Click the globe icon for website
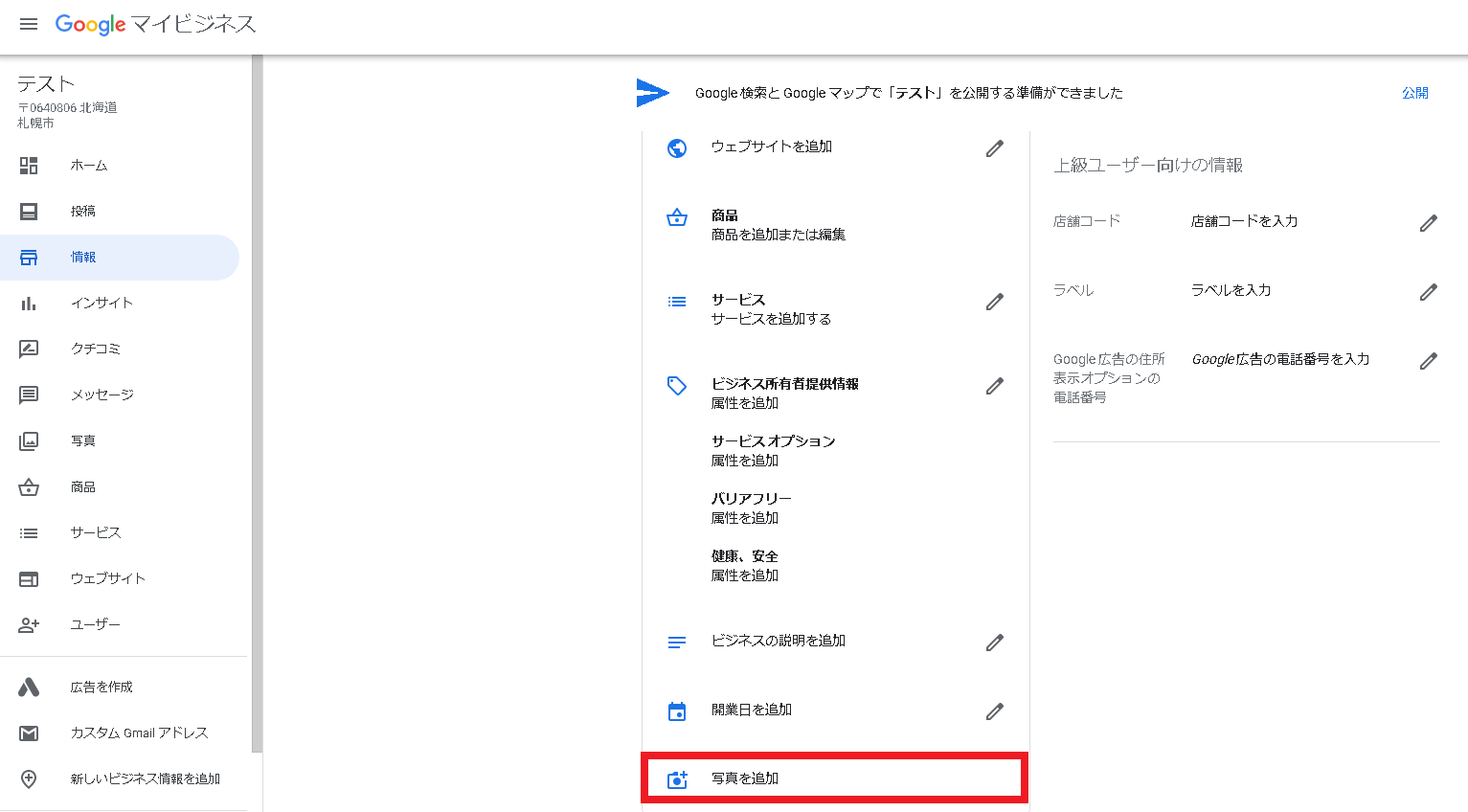This screenshot has height=812, width=1468. (x=677, y=148)
